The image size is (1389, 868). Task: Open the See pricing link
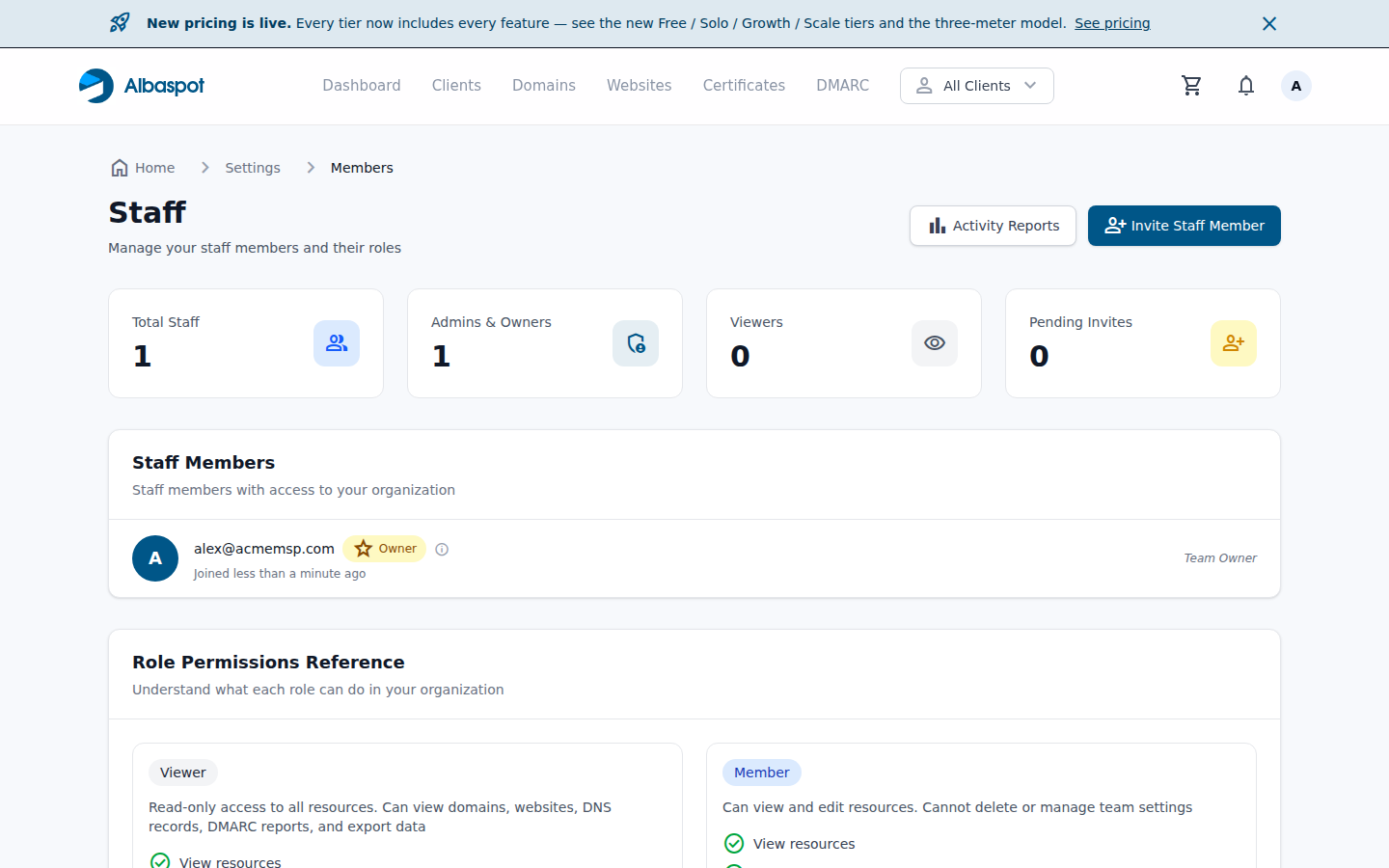pyautogui.click(x=1112, y=23)
